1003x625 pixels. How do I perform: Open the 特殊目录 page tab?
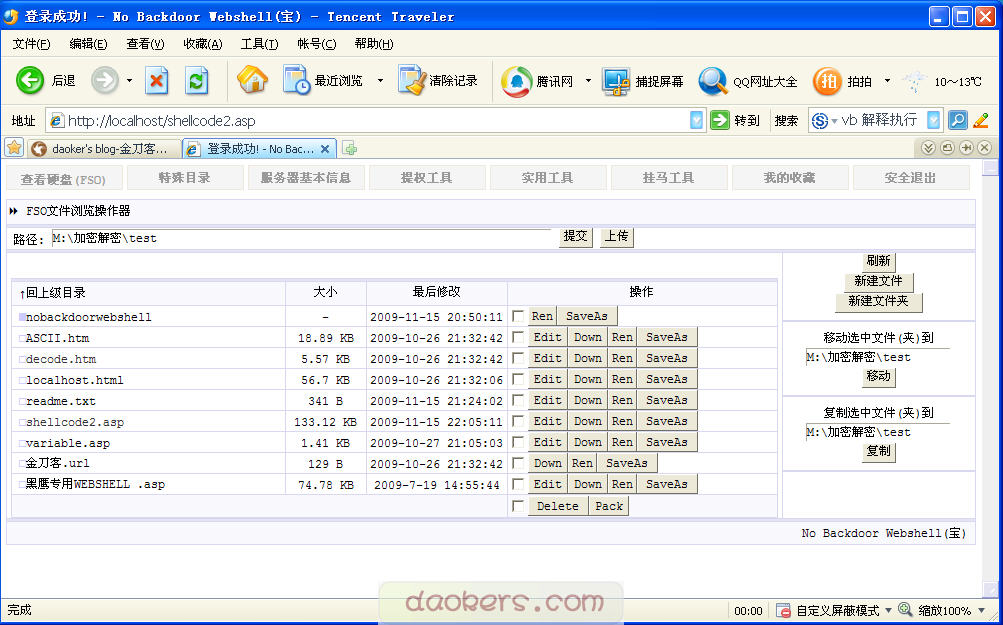pos(186,178)
